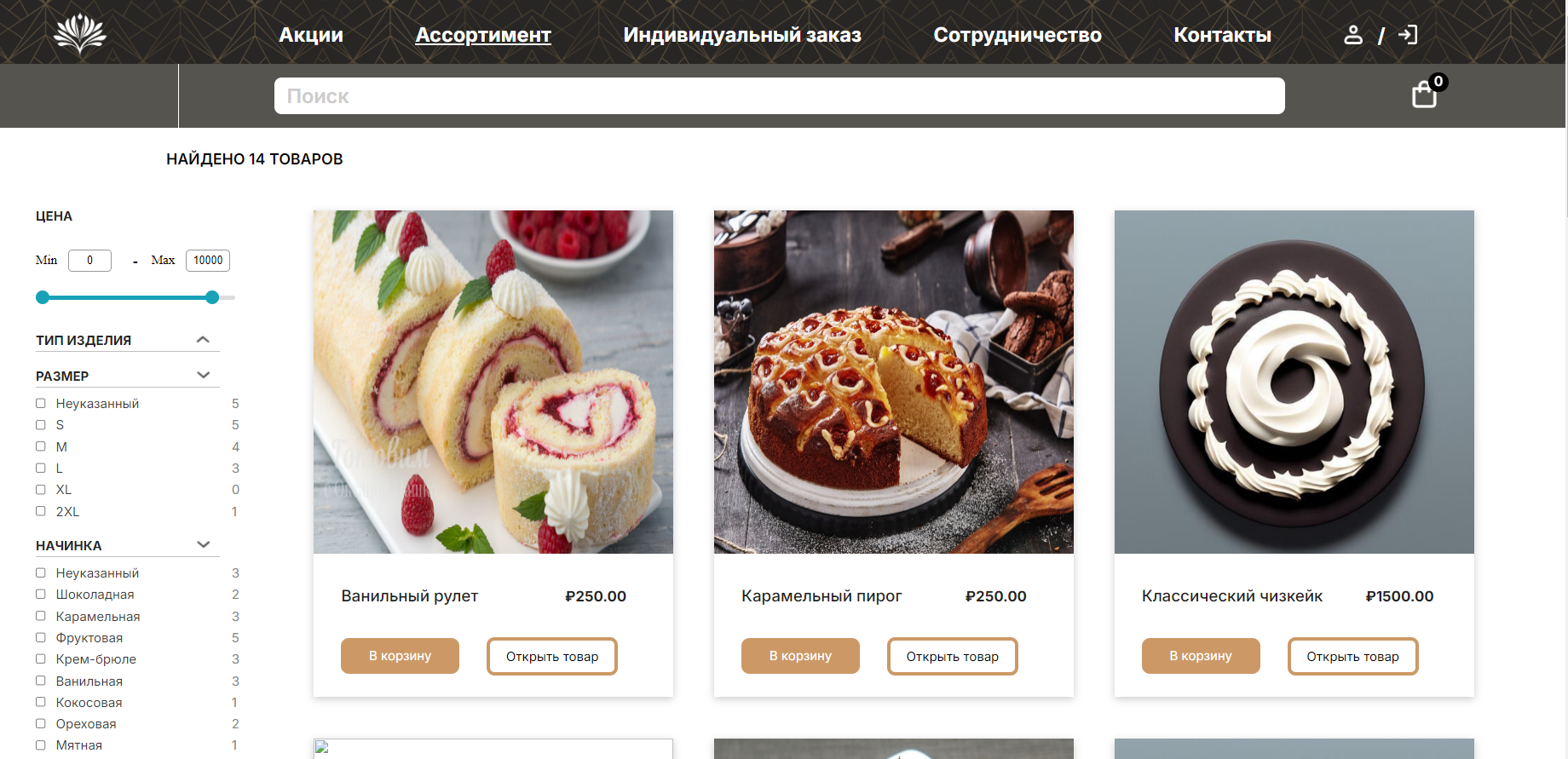Collapse the РАЗМЕР filter section

point(204,375)
